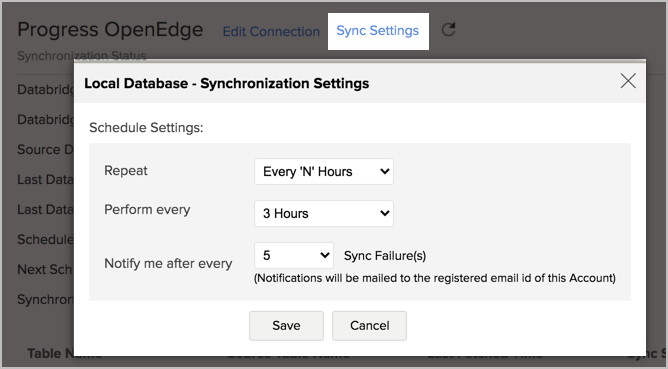Click the notifications email note text
Screen dimensions: 668x369
[435, 278]
